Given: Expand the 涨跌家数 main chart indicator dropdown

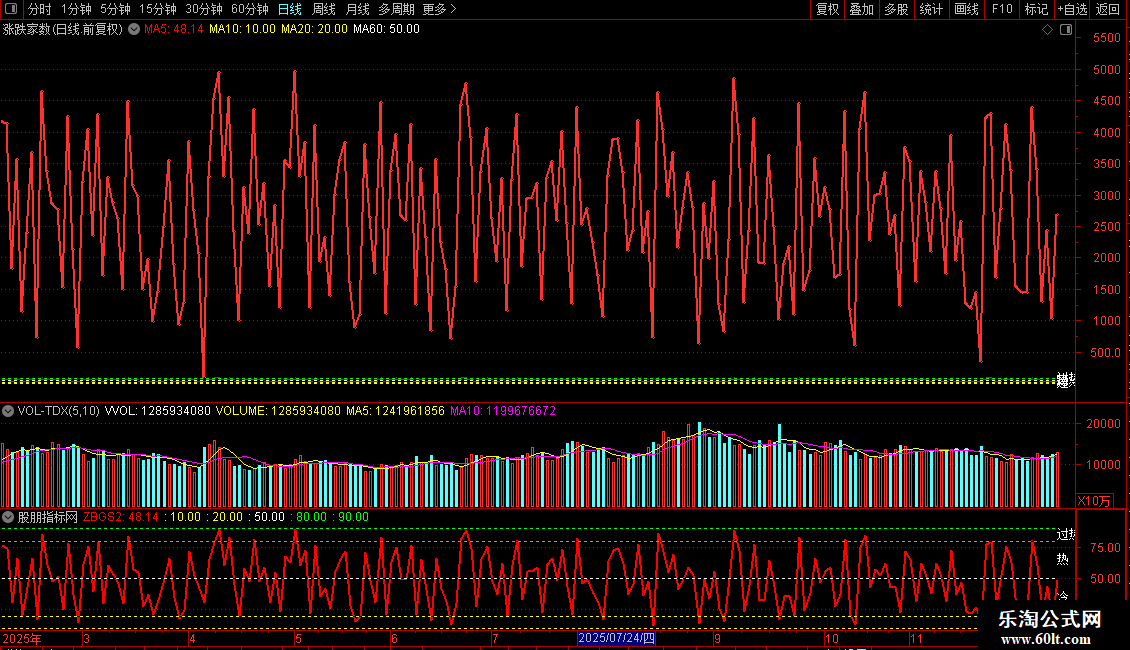Looking at the screenshot, I should [133, 29].
